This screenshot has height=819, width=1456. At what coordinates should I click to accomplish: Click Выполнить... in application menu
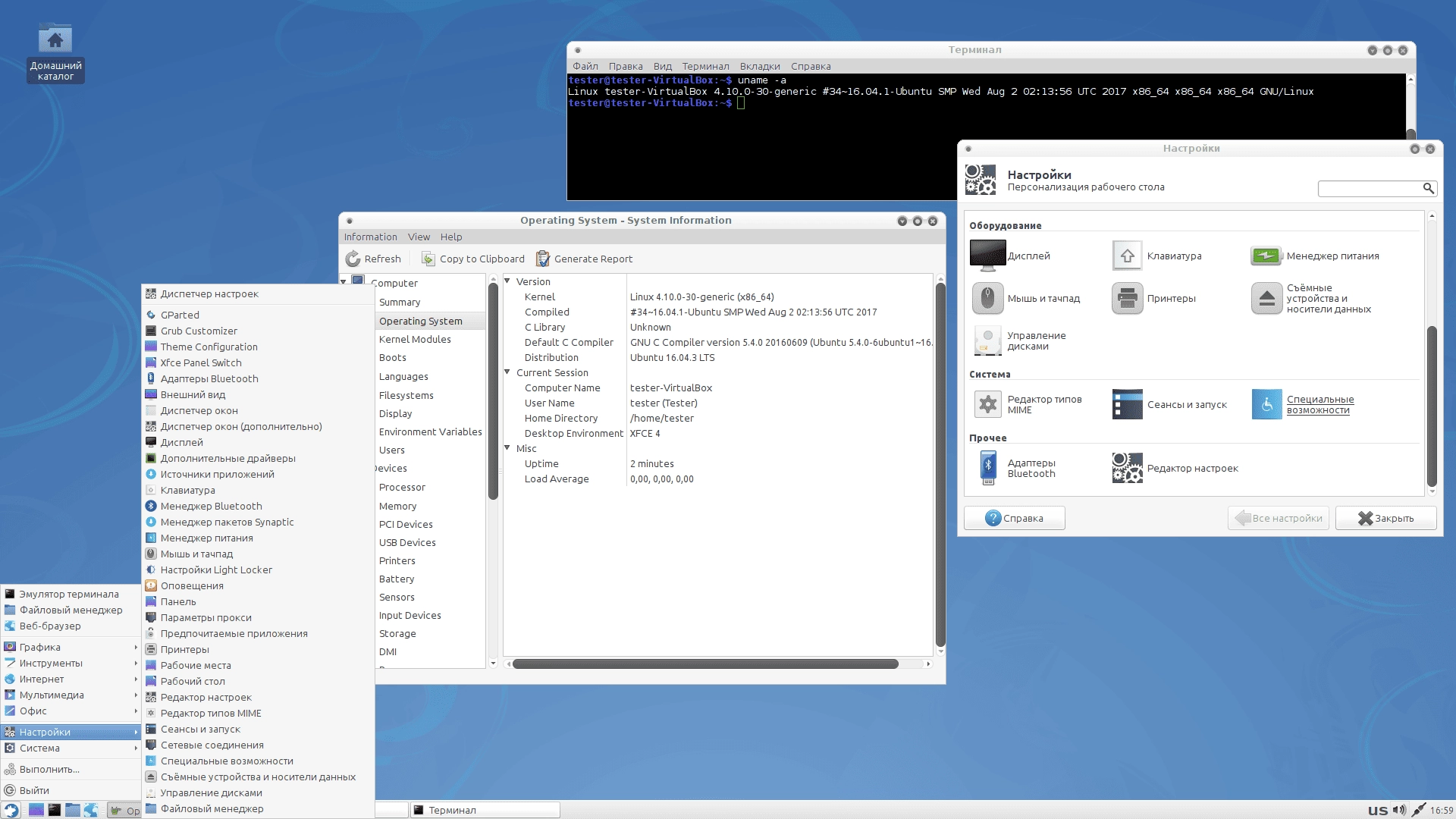71,769
